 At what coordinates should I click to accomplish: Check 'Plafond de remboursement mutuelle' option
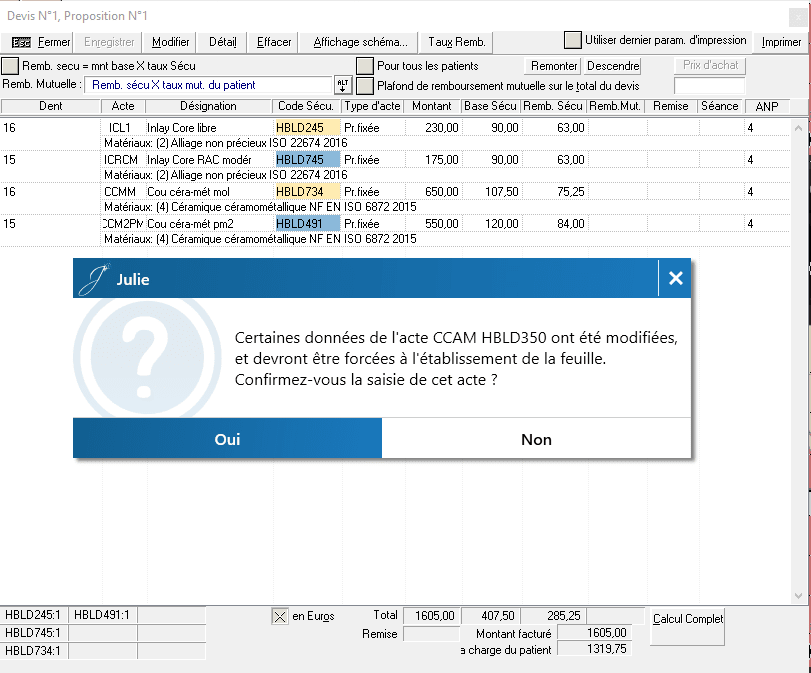[366, 86]
